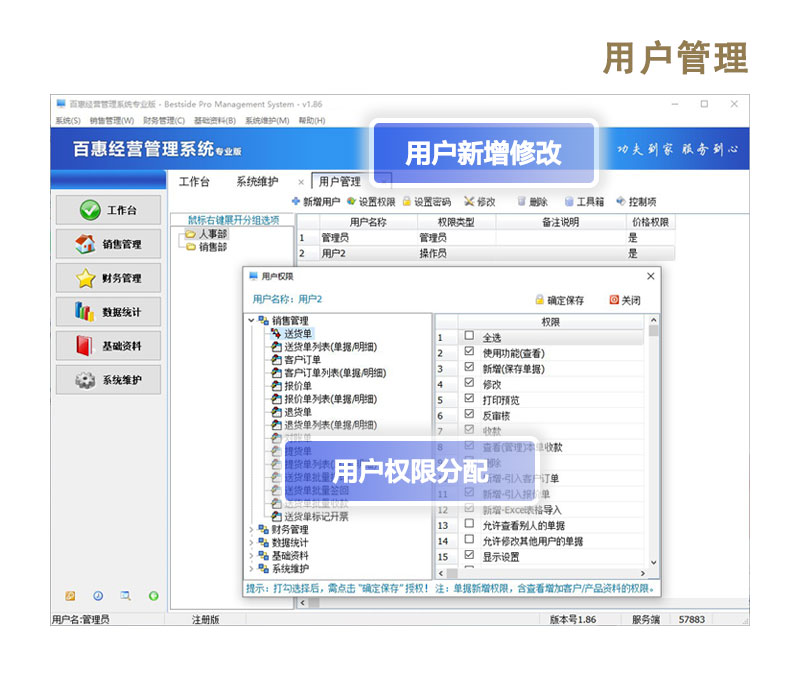The width and height of the screenshot is (800, 680).
Task: Select 用户2 row in user table
Action: (x=486, y=253)
